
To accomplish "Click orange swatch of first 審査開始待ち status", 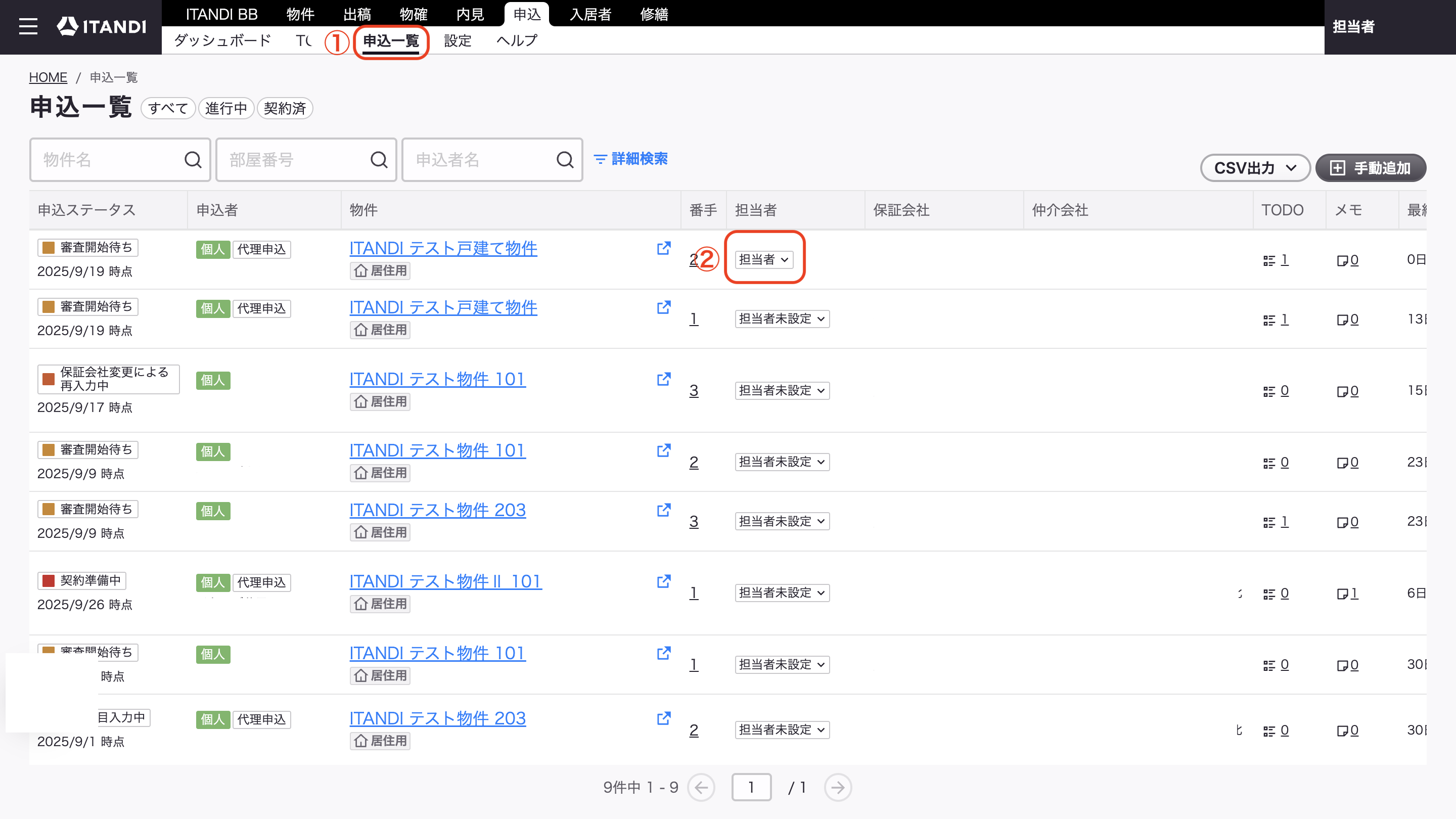I will (49, 248).
